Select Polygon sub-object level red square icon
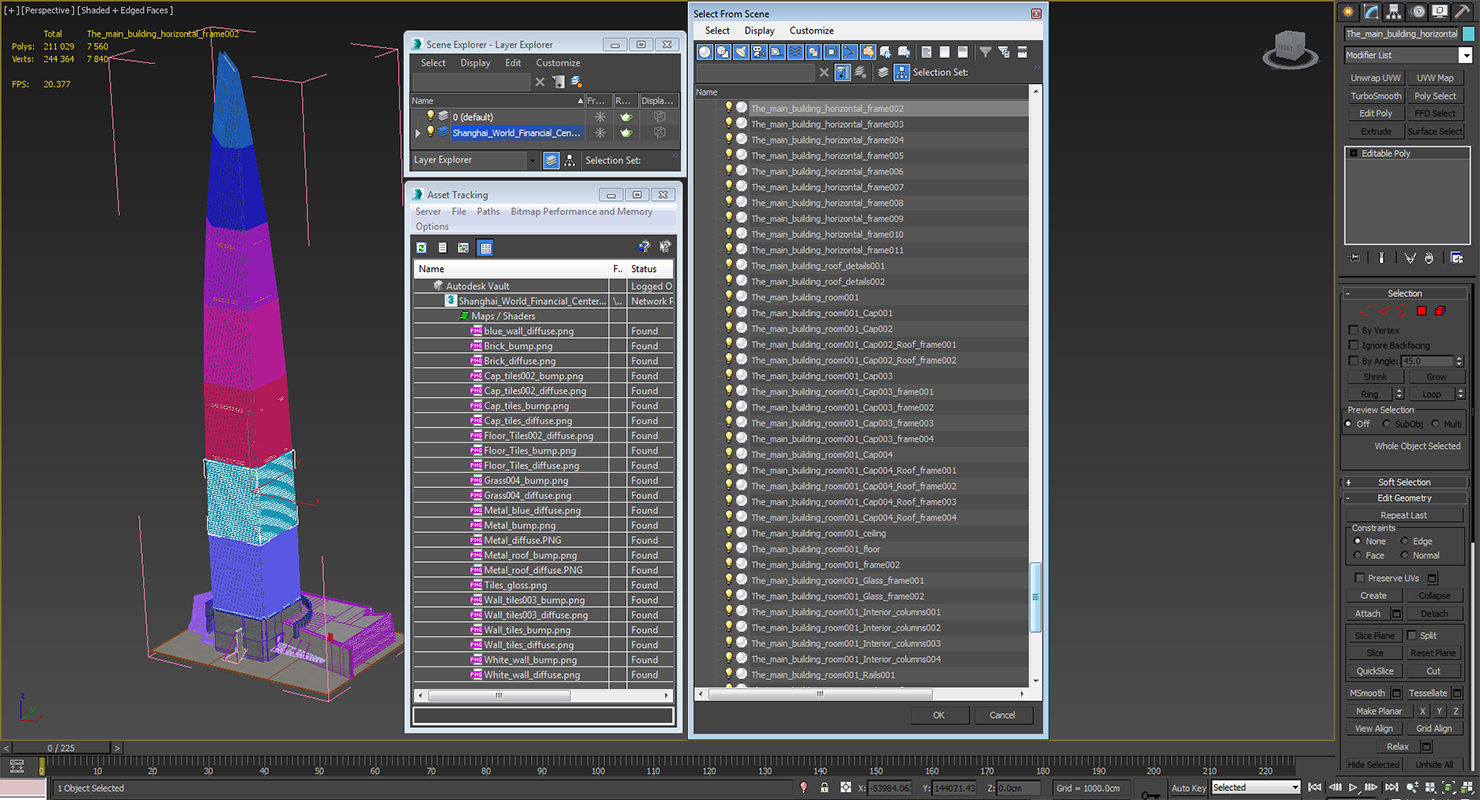Image resolution: width=1480 pixels, height=800 pixels. pyautogui.click(x=1422, y=311)
